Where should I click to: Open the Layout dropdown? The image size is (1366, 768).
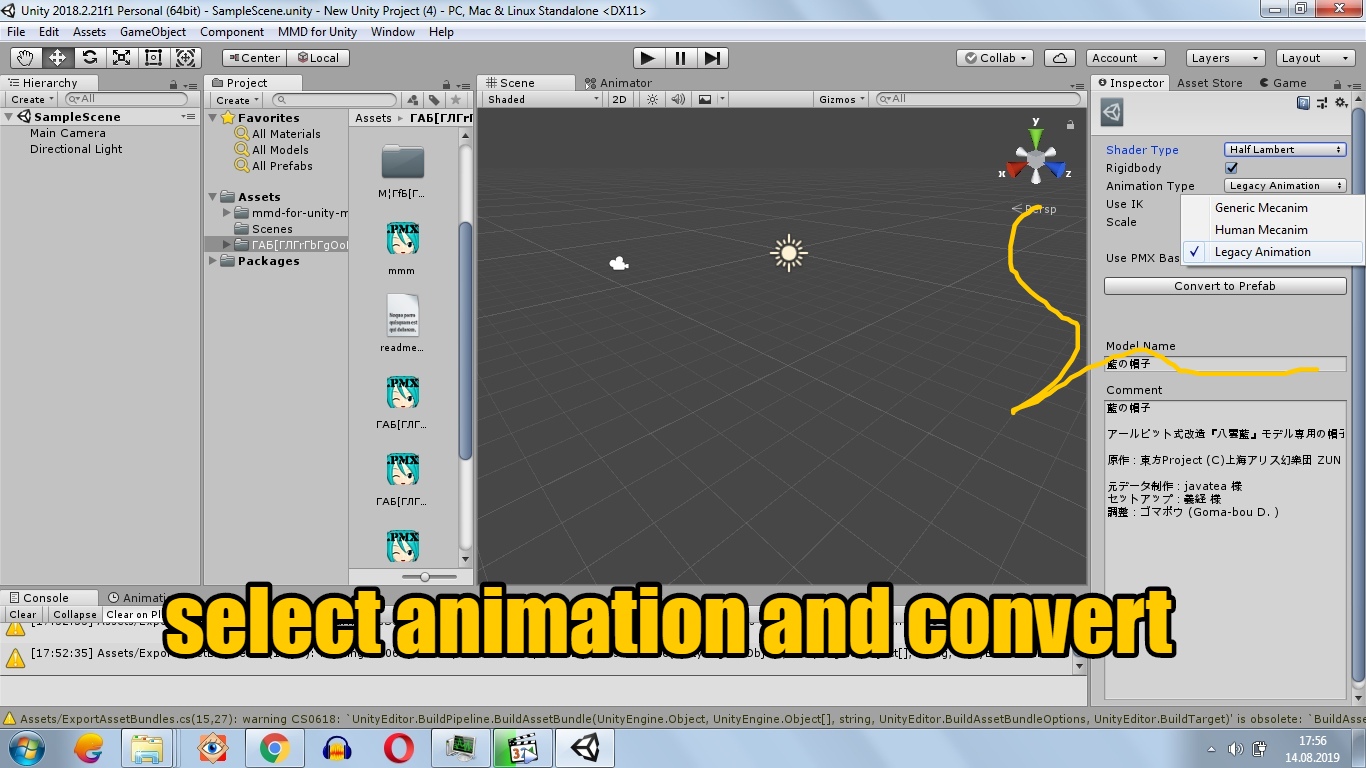click(1314, 58)
